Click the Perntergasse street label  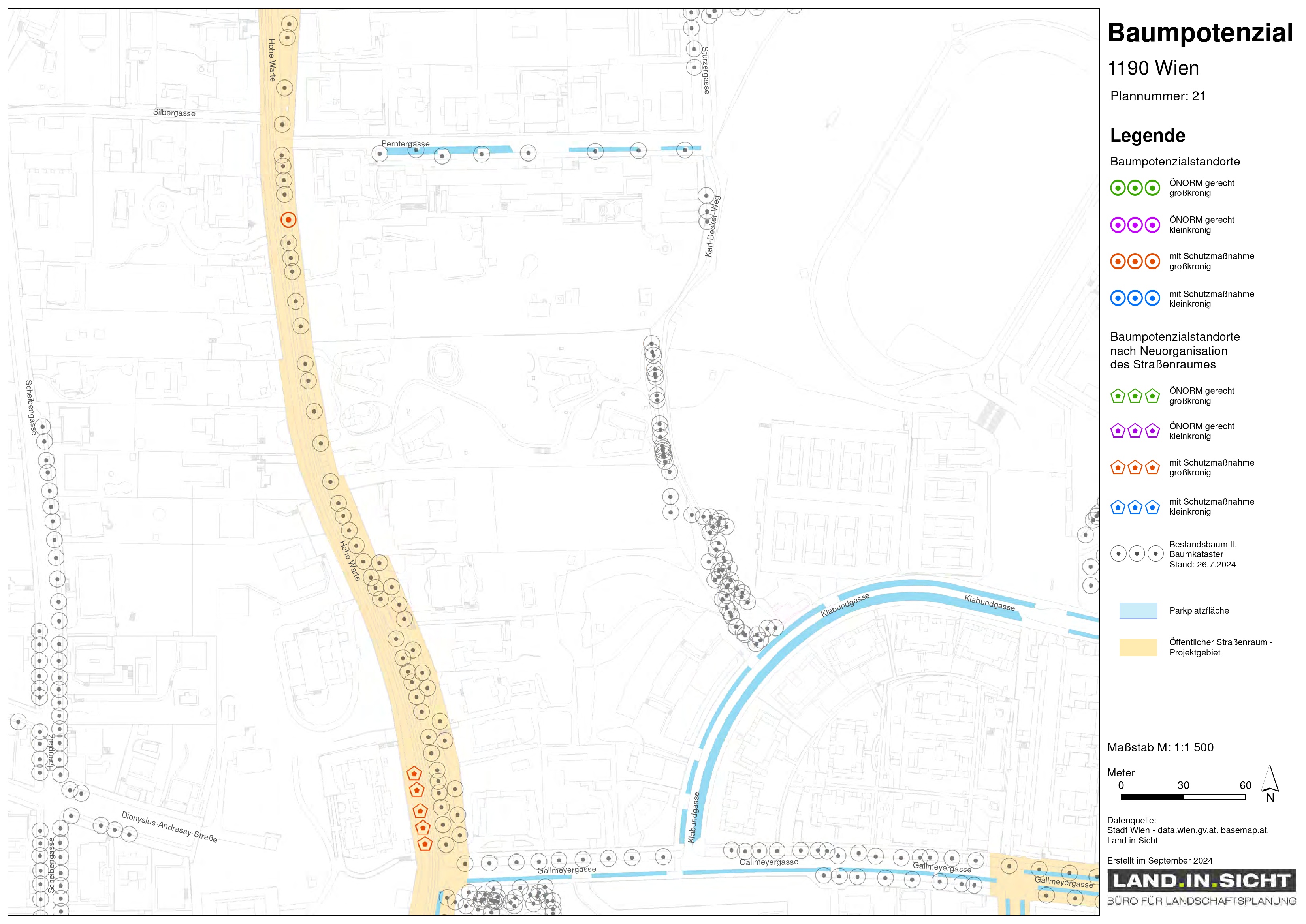pos(405,143)
